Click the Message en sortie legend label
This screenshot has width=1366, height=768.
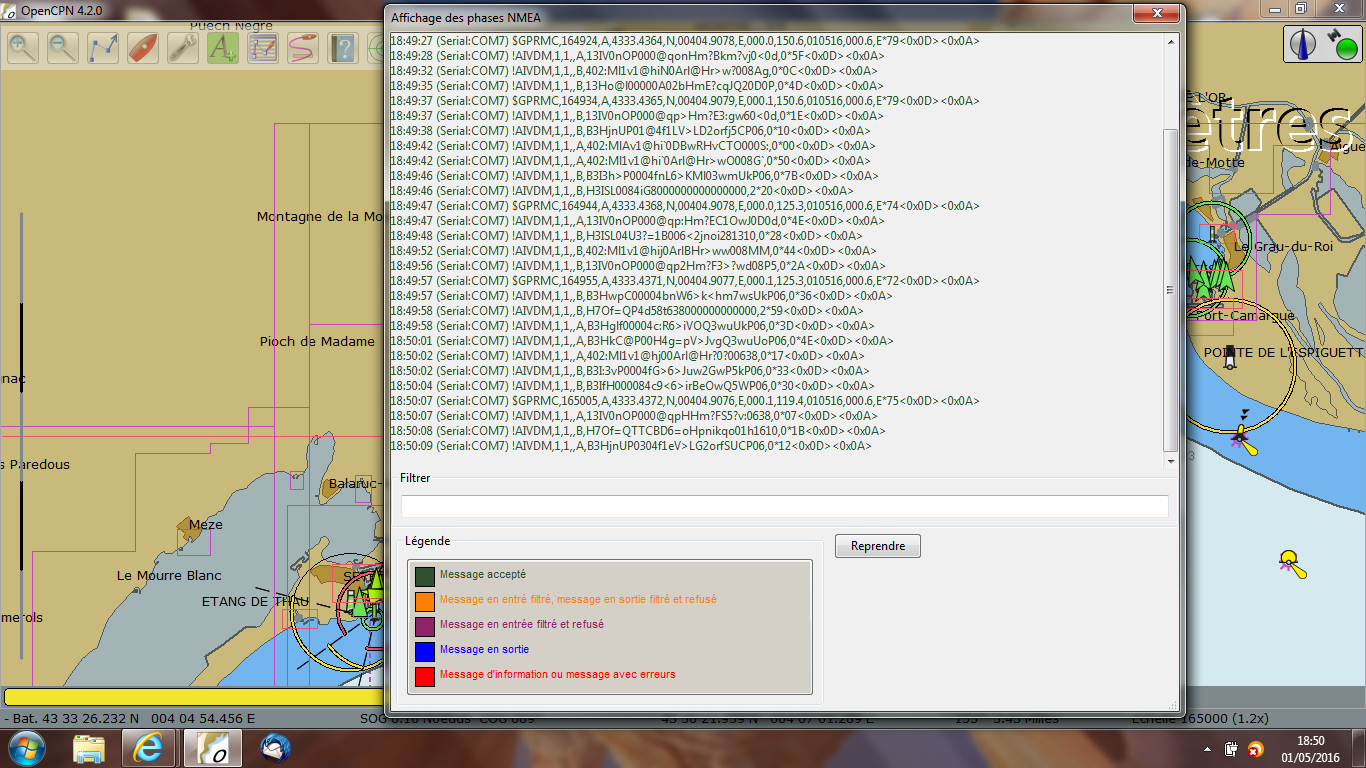484,650
